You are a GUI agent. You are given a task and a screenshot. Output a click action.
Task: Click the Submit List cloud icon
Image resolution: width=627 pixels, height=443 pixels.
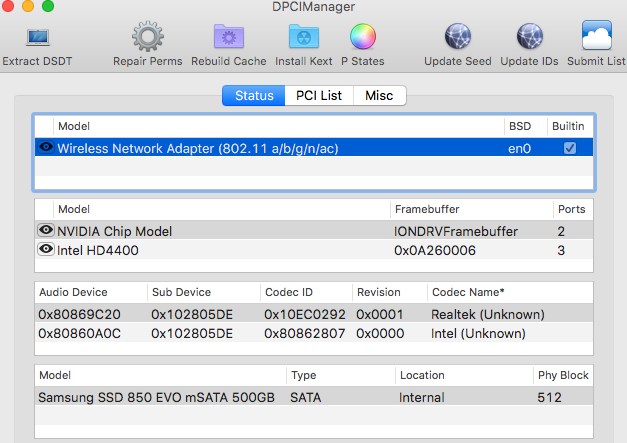[x=596, y=37]
